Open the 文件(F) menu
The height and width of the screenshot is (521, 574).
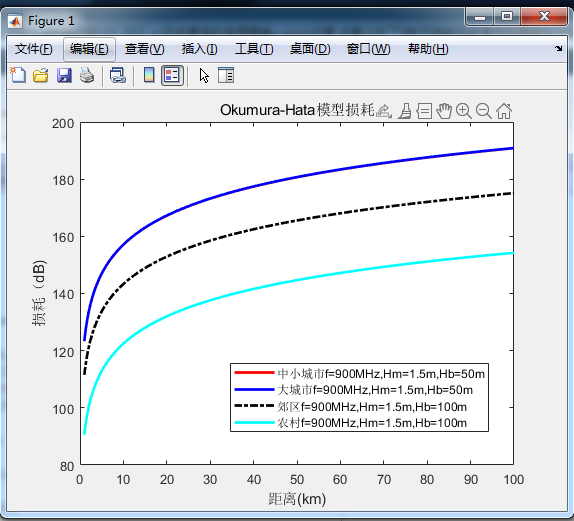pos(33,49)
